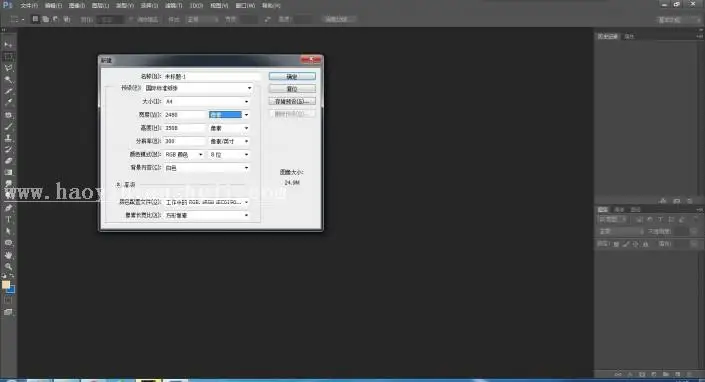Select the Path Selection tool
Screen dimensions: 705x382
click(x=8, y=231)
